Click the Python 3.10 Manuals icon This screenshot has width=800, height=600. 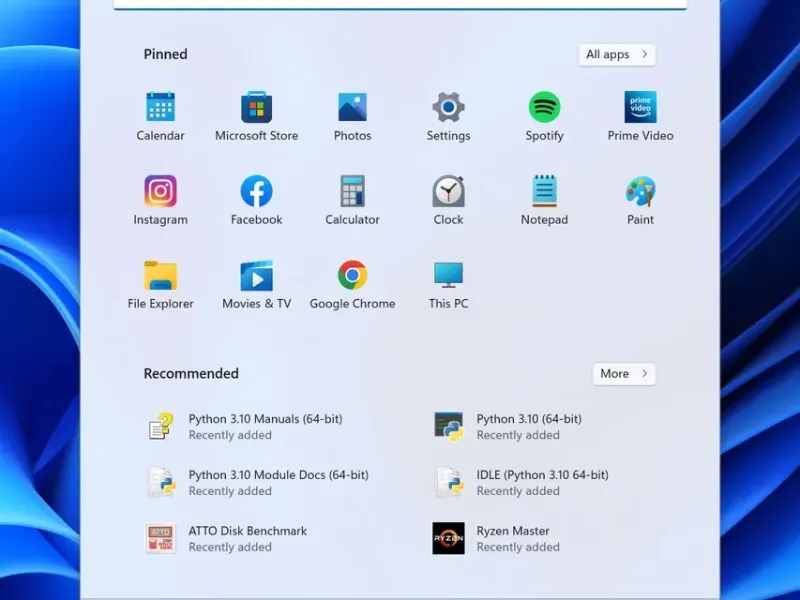[x=161, y=426]
